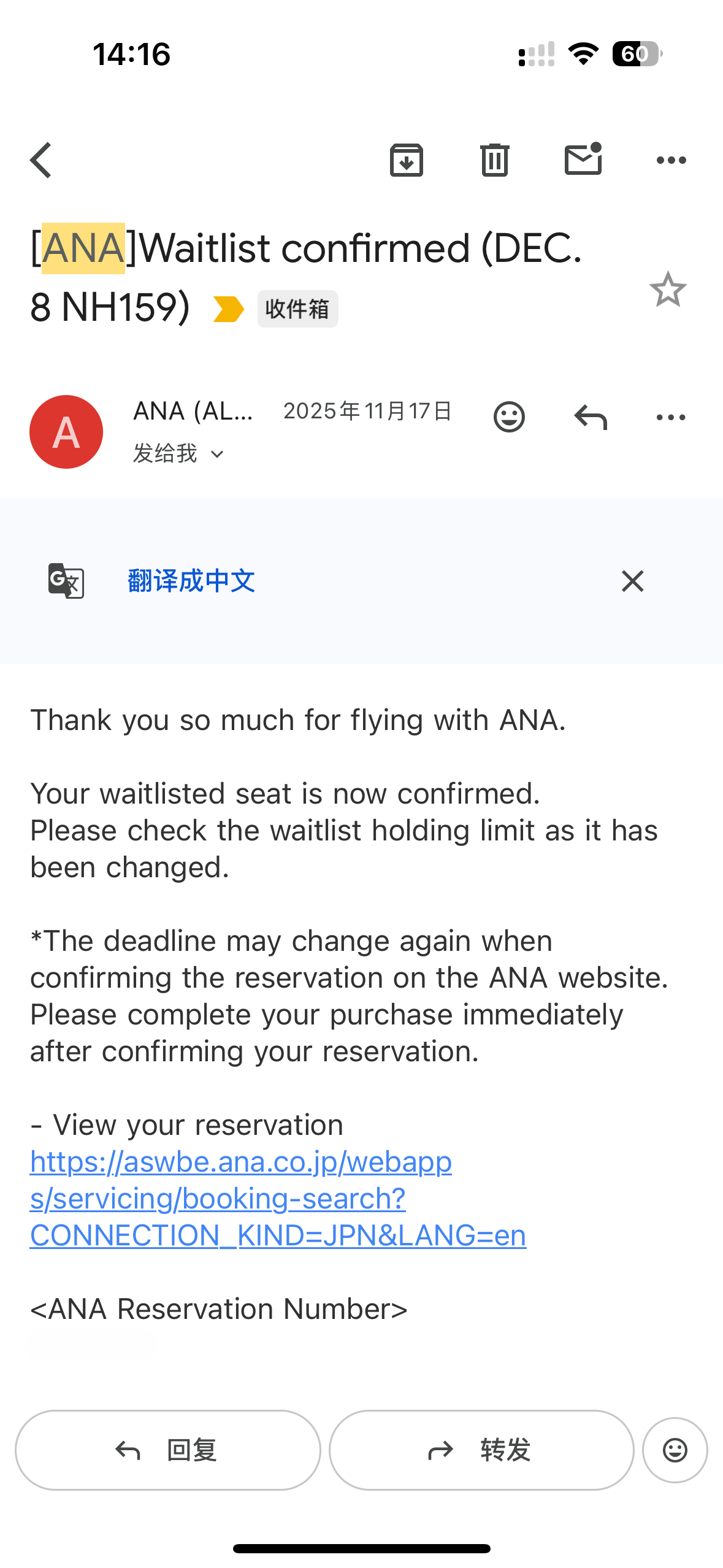Tap the Google Translate icon
This screenshot has width=723, height=1568.
point(66,580)
